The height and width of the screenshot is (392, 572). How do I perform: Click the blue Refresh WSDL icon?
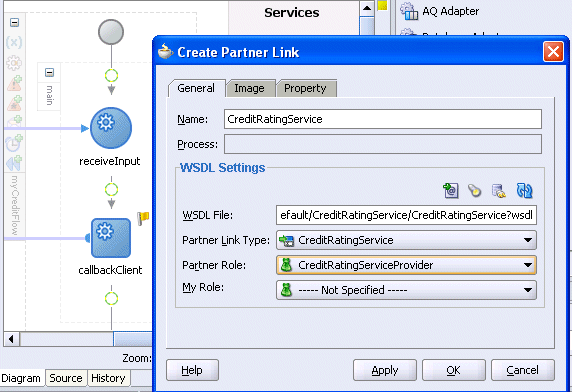(x=525, y=190)
